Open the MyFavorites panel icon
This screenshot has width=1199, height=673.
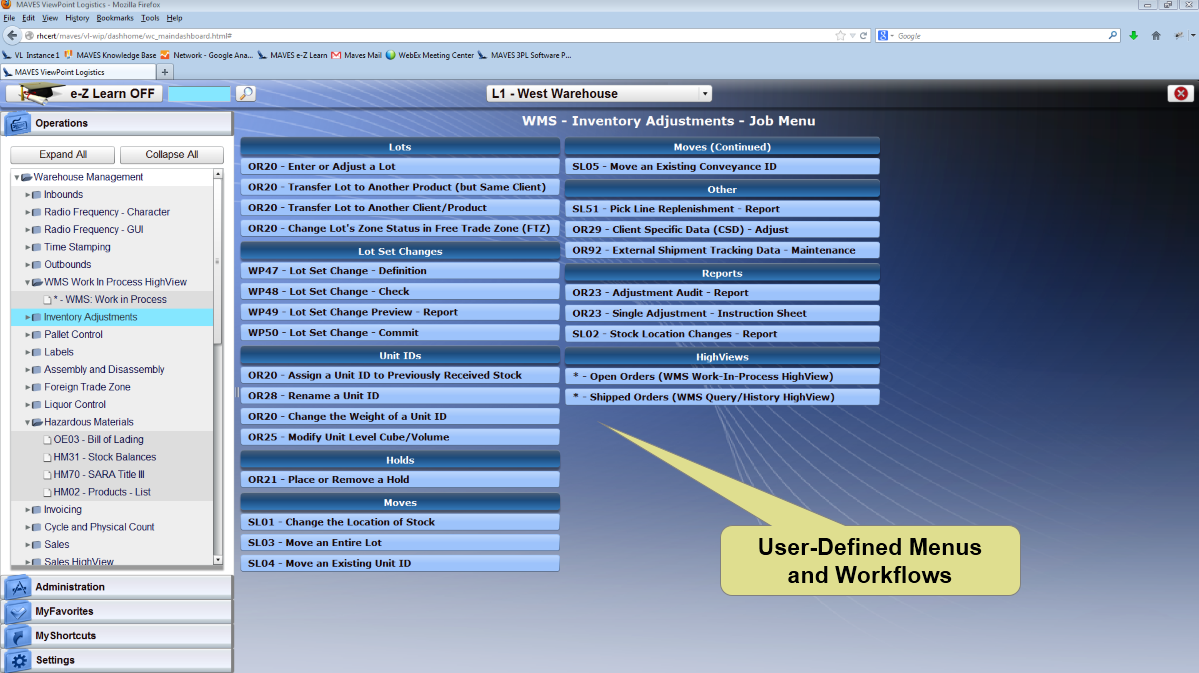click(18, 612)
